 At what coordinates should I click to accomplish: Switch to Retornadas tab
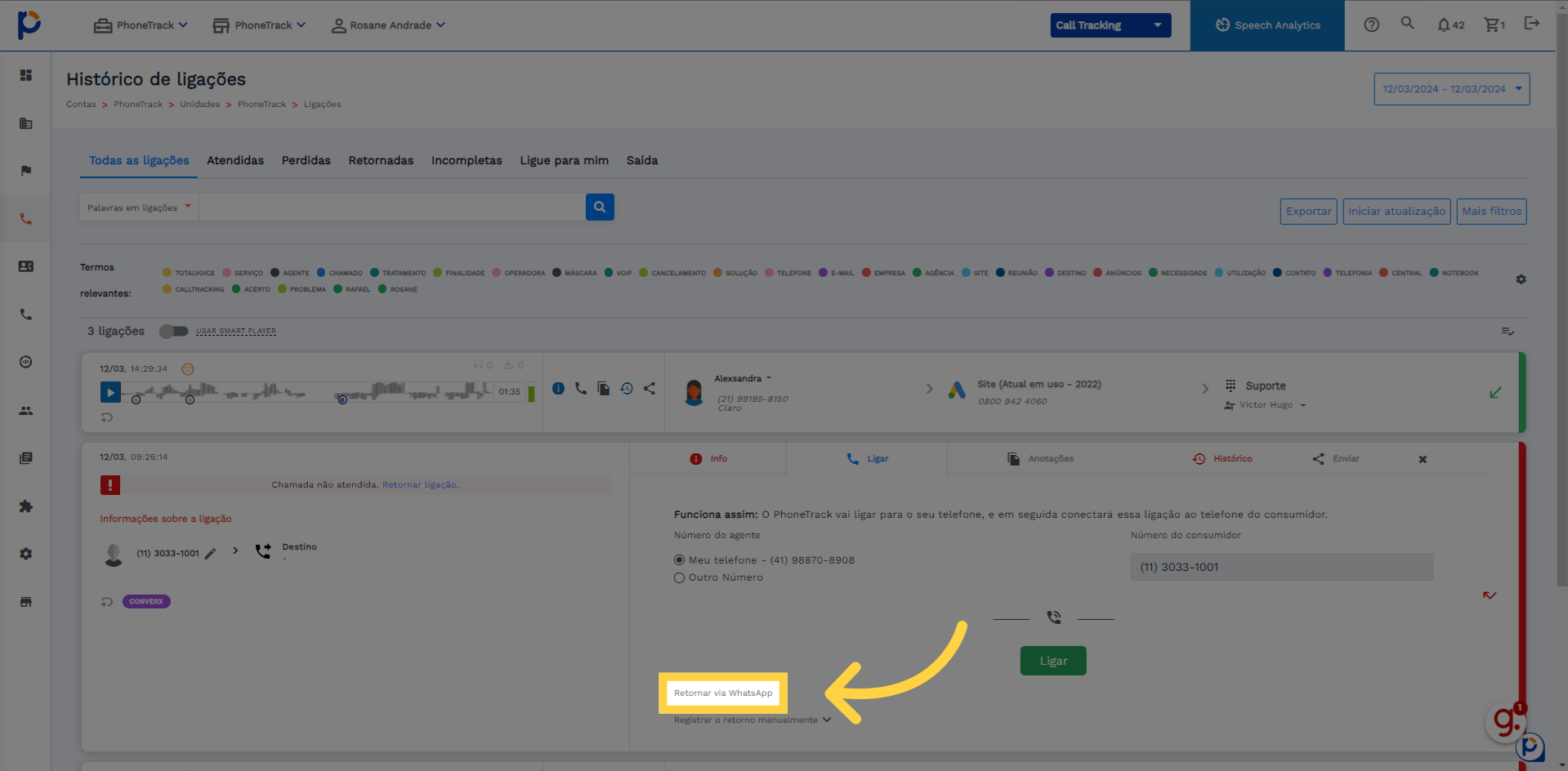381,161
